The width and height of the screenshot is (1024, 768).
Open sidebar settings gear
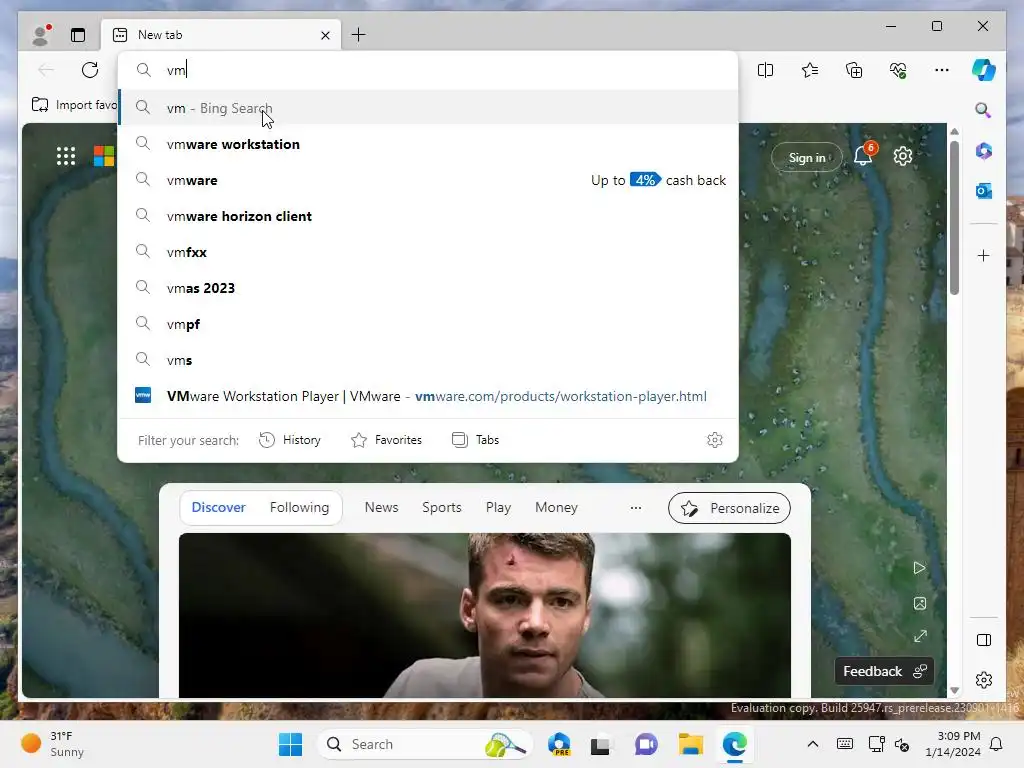coord(984,680)
